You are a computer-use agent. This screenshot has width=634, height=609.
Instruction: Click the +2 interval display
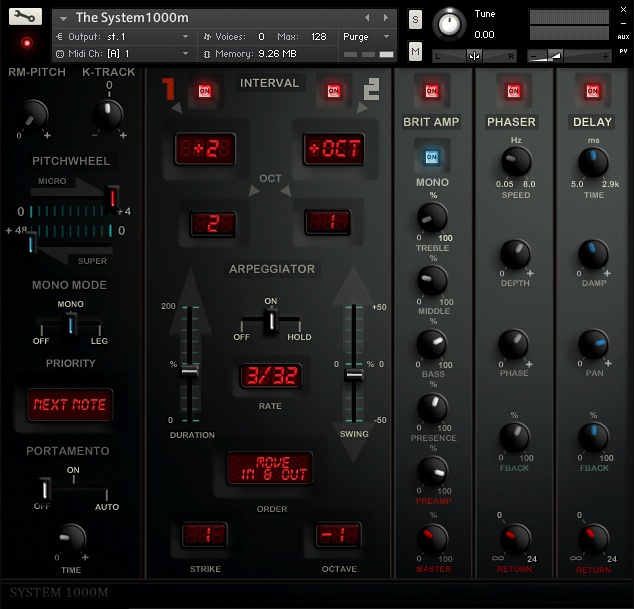tap(205, 149)
